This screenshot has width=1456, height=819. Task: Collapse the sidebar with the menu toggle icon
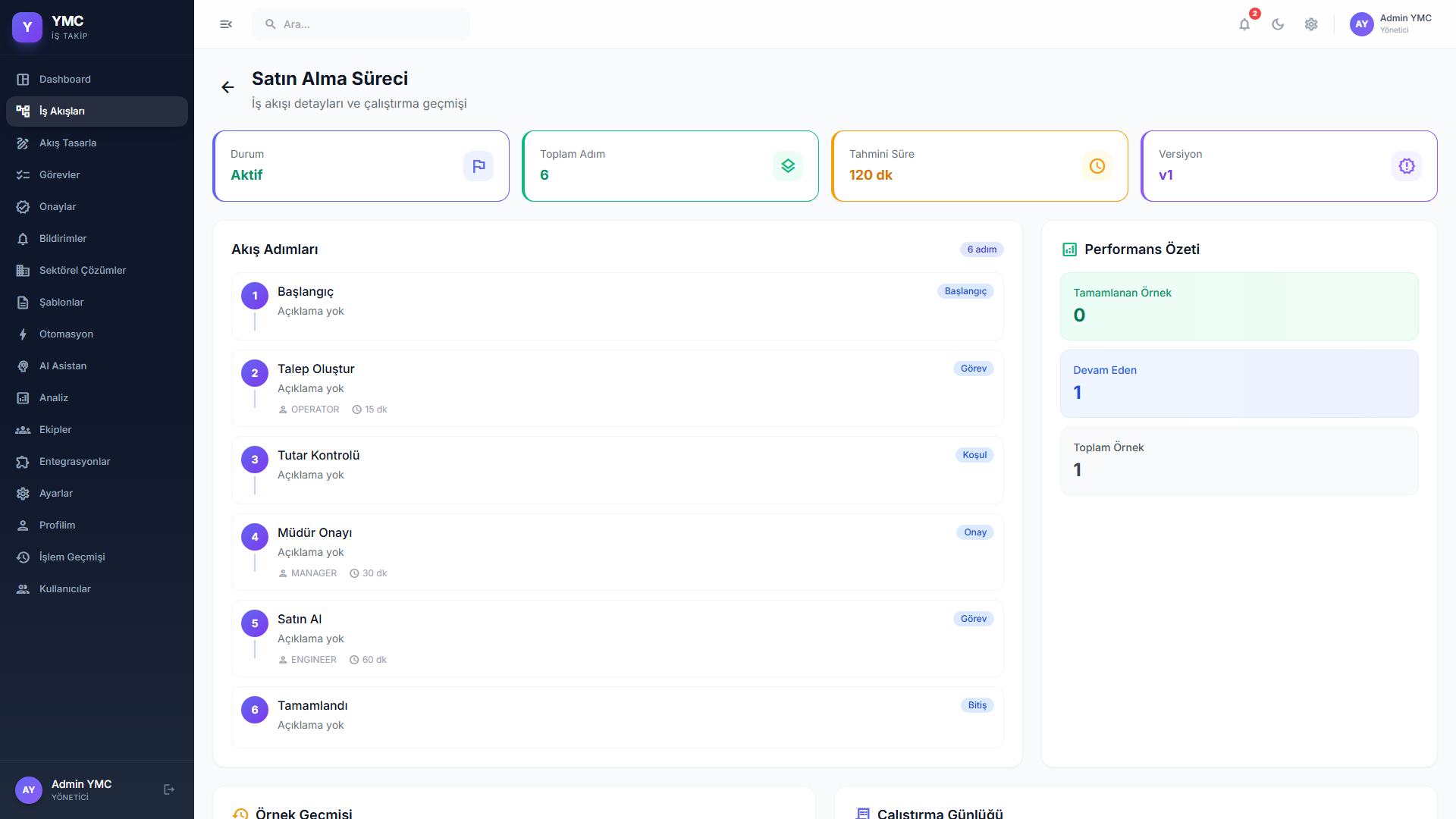tap(226, 24)
